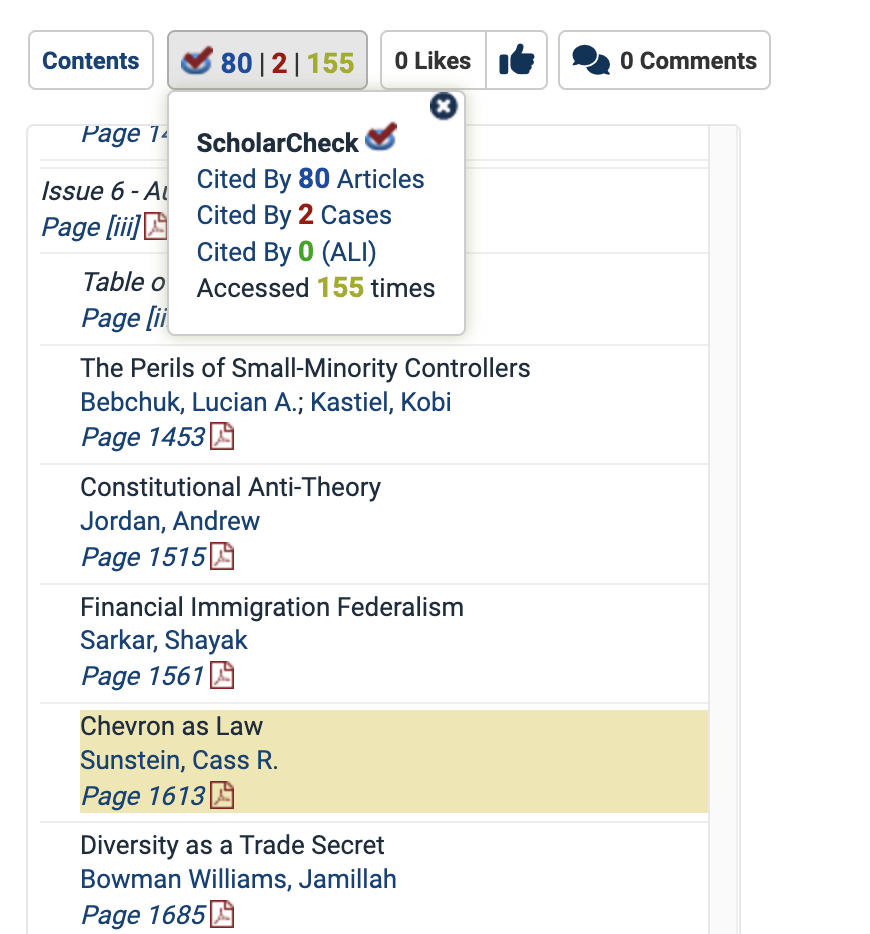
Task: Open PDF icon beside Page 1613
Action: (x=222, y=796)
